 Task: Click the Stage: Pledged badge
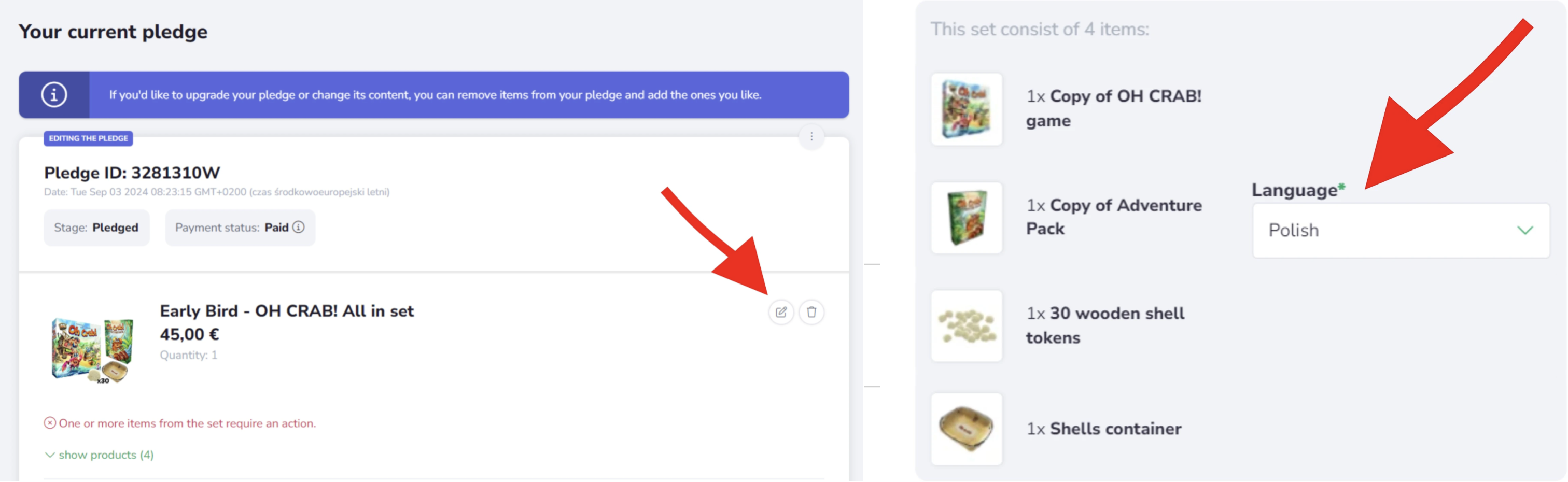[x=96, y=228]
